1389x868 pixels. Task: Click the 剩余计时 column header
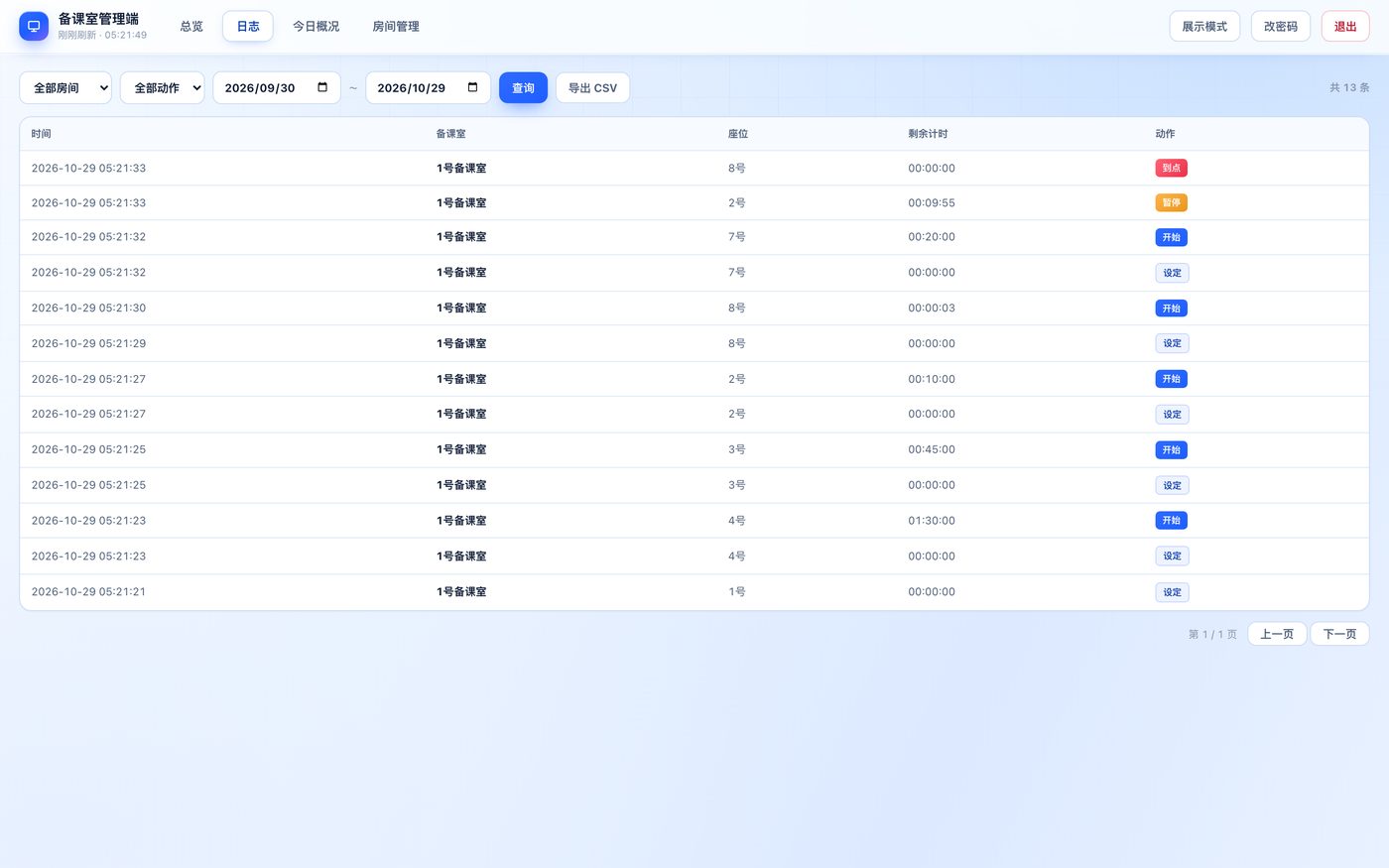coord(928,134)
